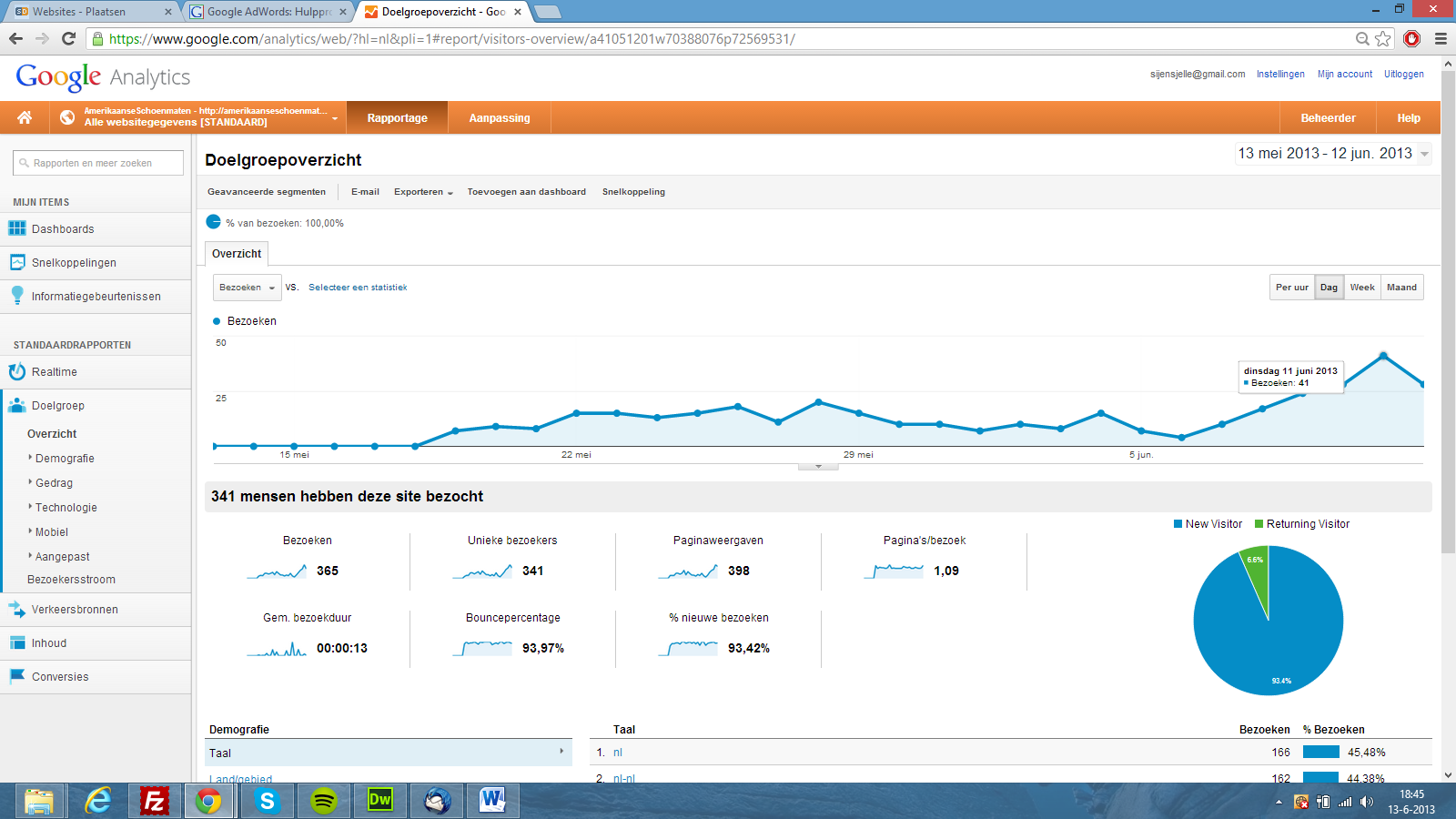Expand the Mobiel submenu
This screenshot has height=819, width=1456.
(51, 532)
